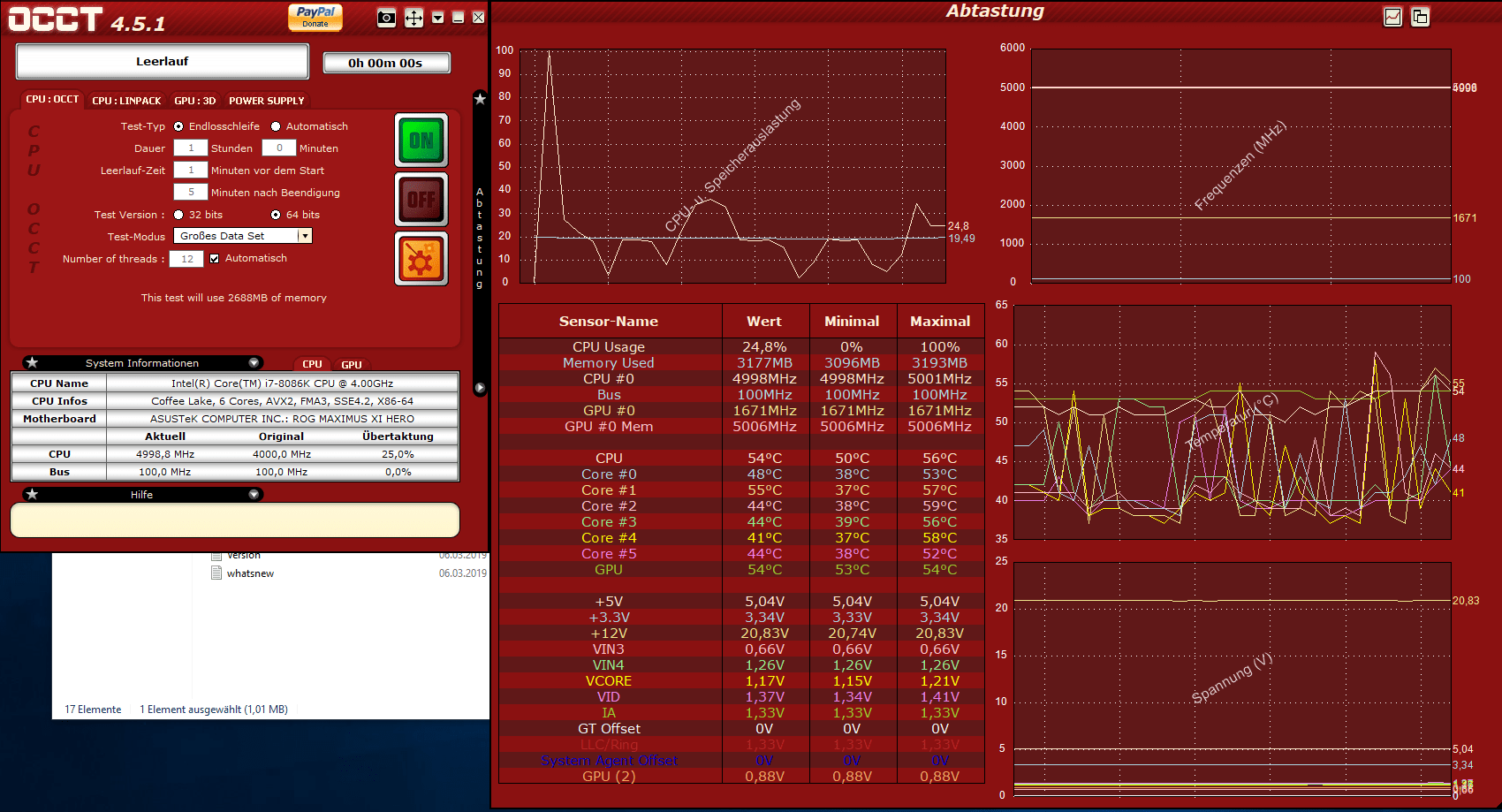The image size is (1502, 812).
Task: Switch to the CPU:OCCT tab
Action: [52, 100]
